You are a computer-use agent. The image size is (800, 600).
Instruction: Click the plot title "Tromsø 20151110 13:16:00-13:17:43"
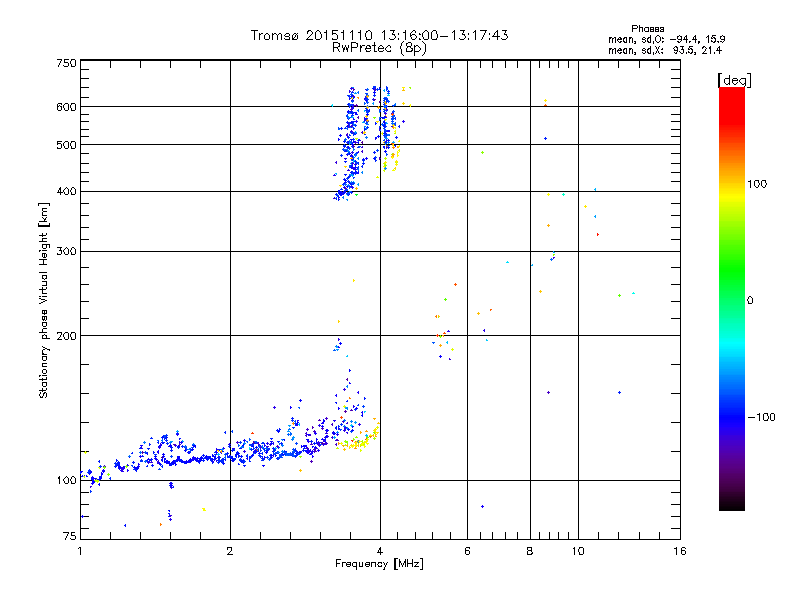(x=379, y=35)
